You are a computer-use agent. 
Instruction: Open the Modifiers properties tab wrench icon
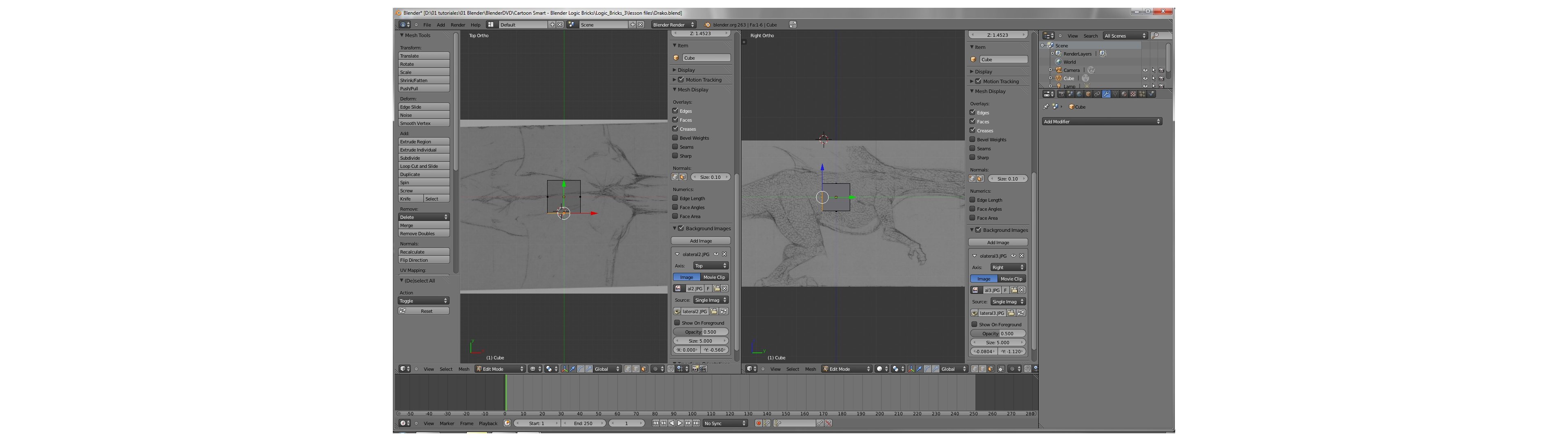tap(1106, 94)
